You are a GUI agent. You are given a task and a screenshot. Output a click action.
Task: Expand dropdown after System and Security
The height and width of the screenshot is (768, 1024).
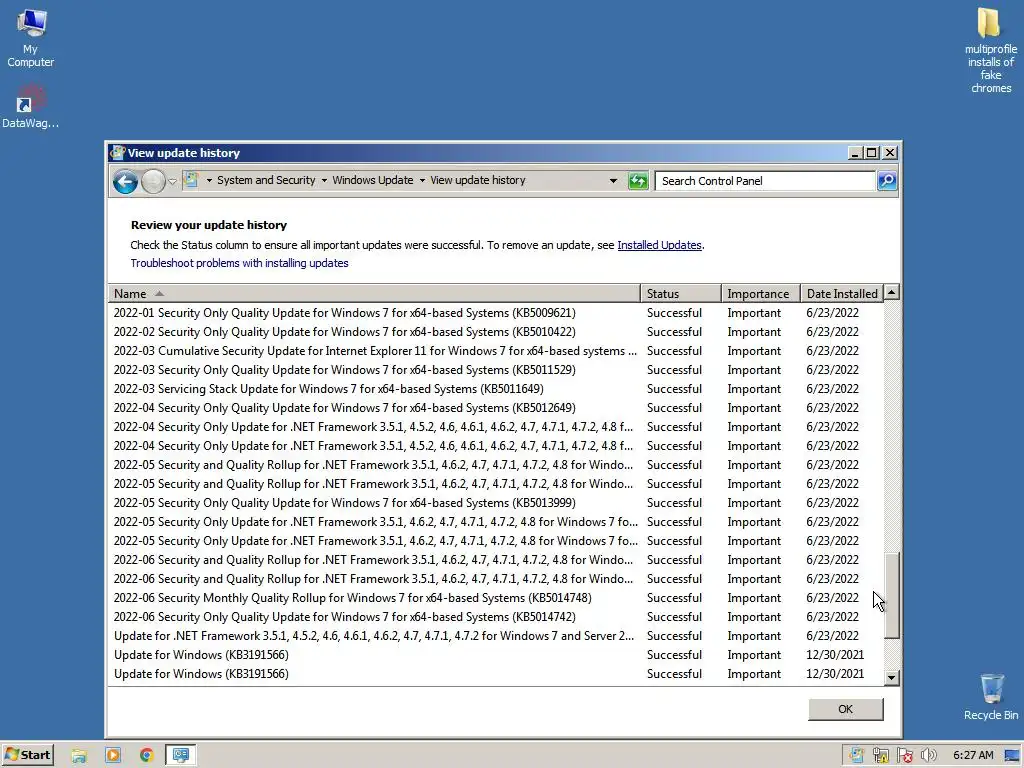324,180
